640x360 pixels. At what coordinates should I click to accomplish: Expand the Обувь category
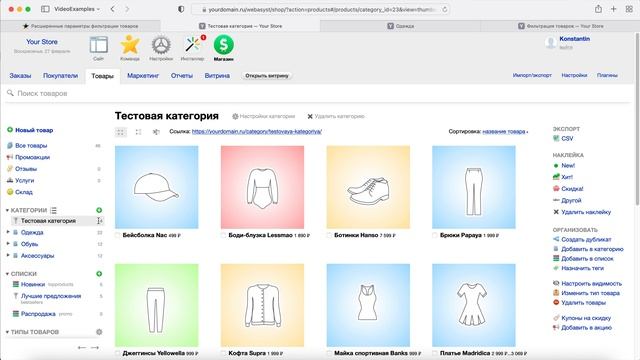tap(8, 244)
